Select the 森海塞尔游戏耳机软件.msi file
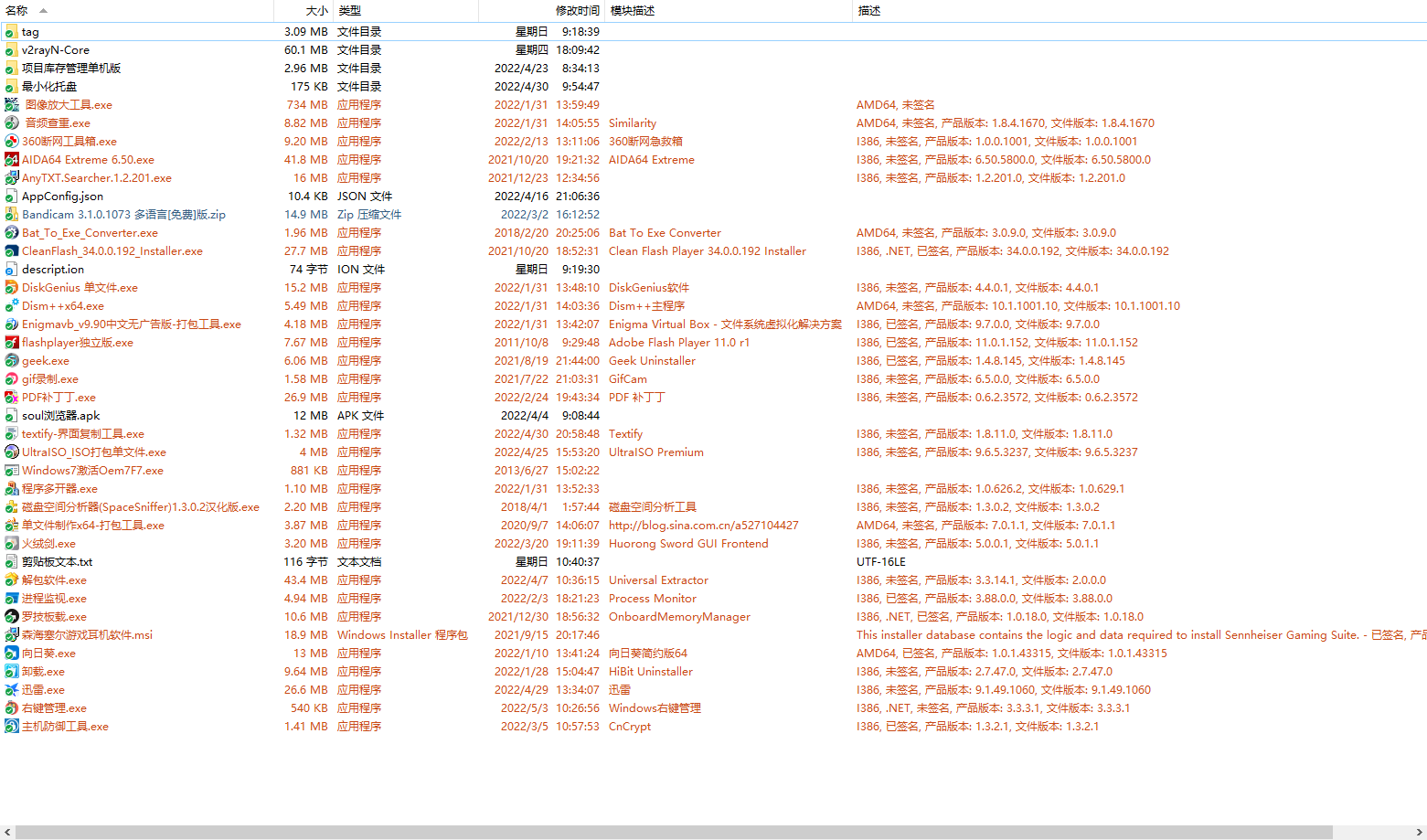The height and width of the screenshot is (840, 1427). pos(87,635)
